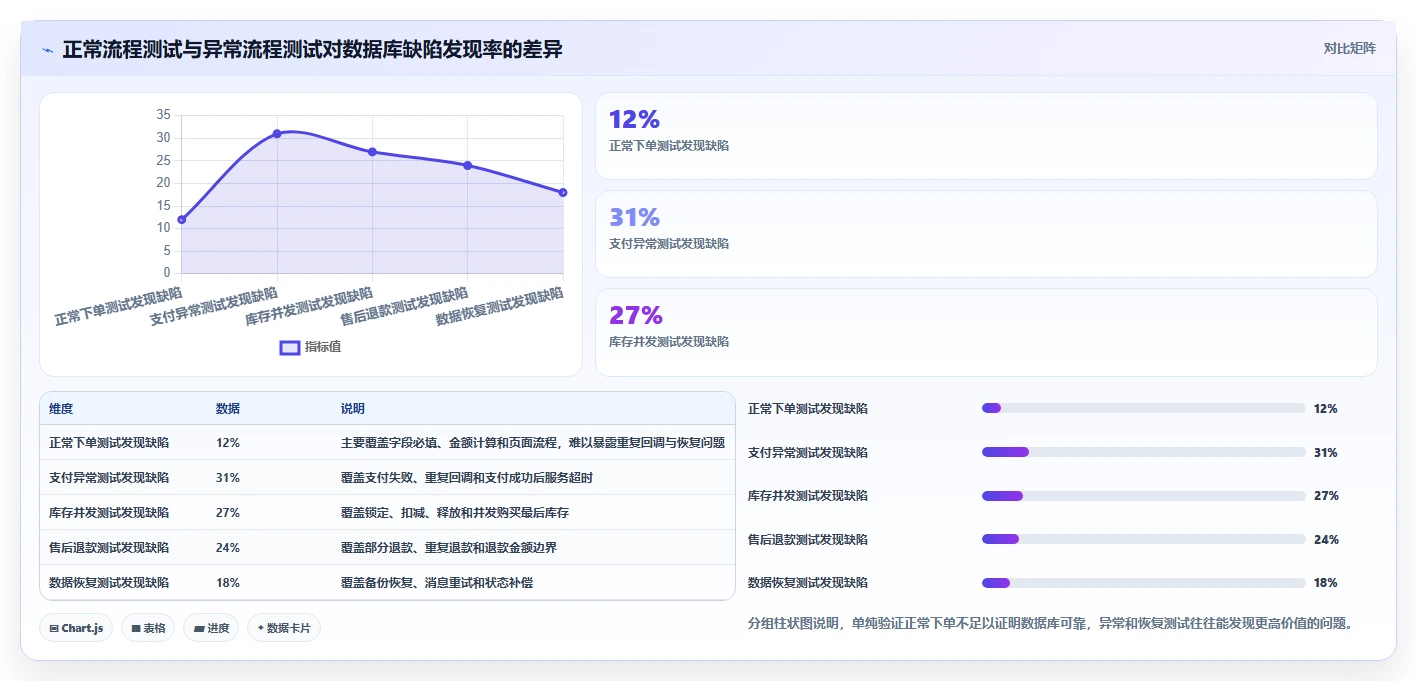Viewport: 1417px width, 681px height.
Task: Click the progress bar for 支付异常测试发现缺陷
Action: click(x=1144, y=452)
